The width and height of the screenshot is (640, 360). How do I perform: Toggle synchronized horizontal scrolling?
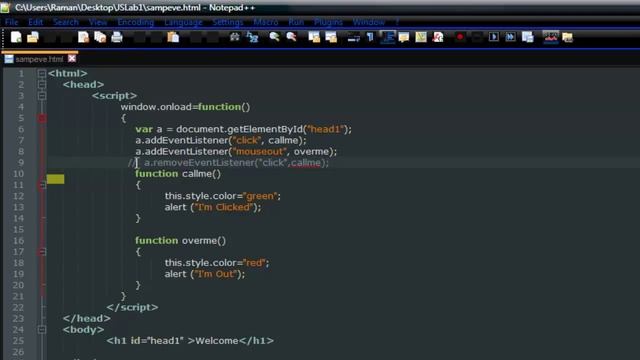[331, 37]
